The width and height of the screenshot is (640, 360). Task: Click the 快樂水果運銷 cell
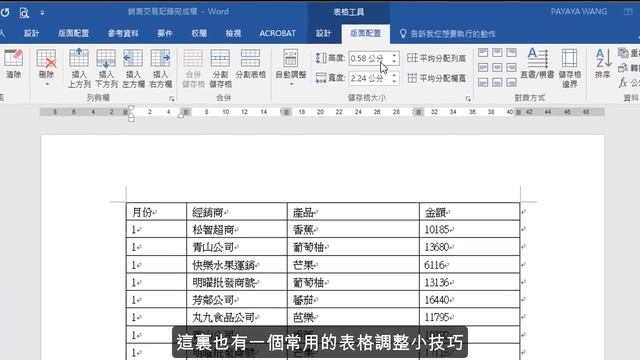pos(237,265)
